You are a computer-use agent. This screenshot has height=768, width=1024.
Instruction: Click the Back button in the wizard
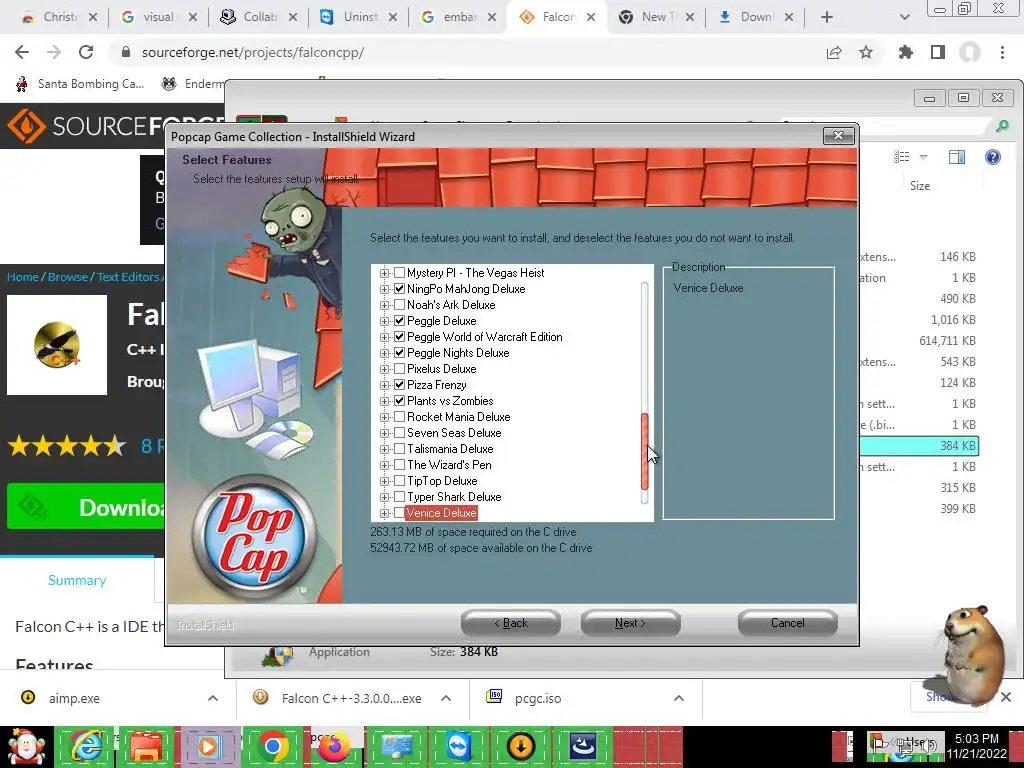[x=511, y=623]
